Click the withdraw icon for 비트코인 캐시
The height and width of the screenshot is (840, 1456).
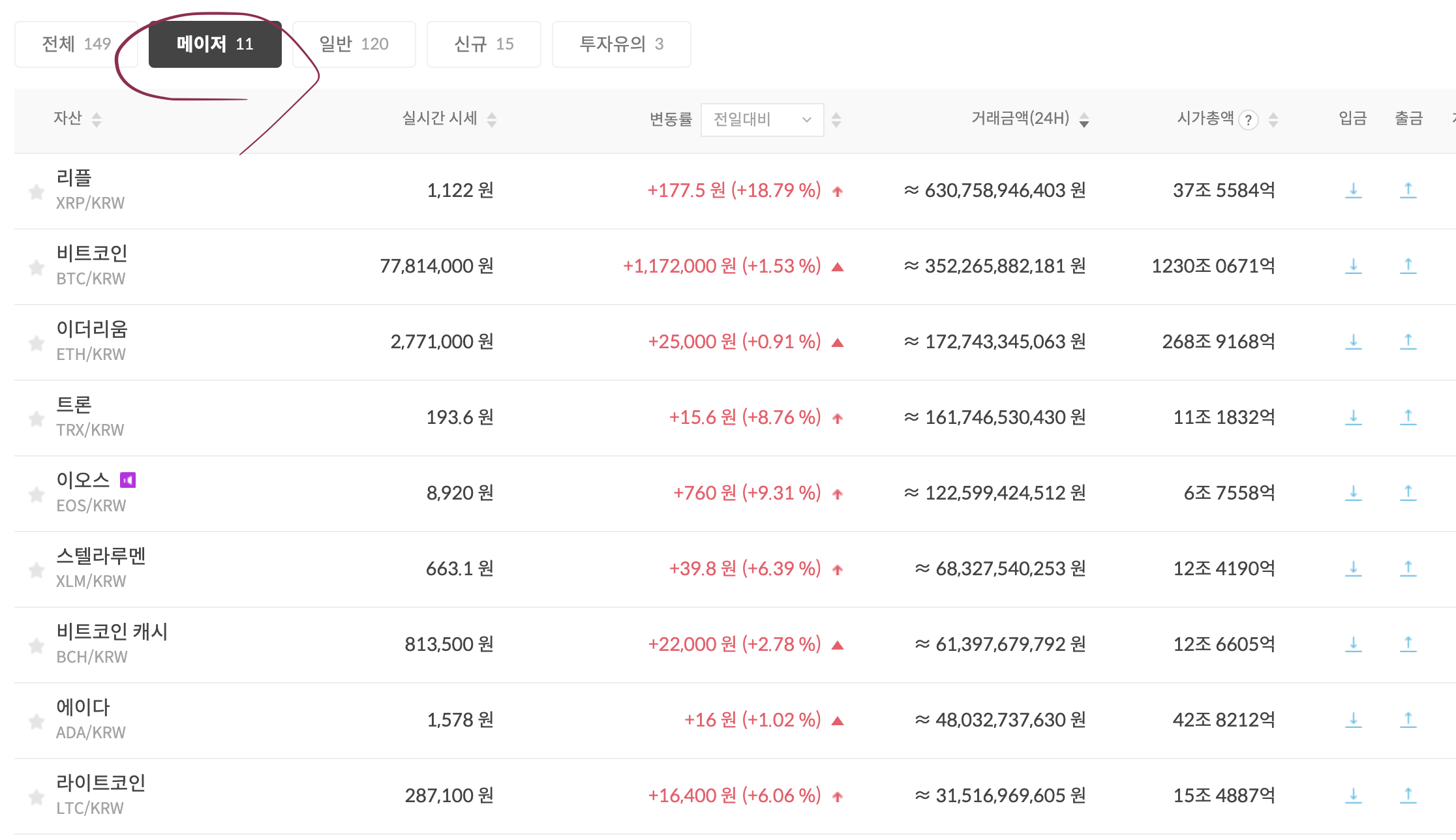tap(1409, 644)
